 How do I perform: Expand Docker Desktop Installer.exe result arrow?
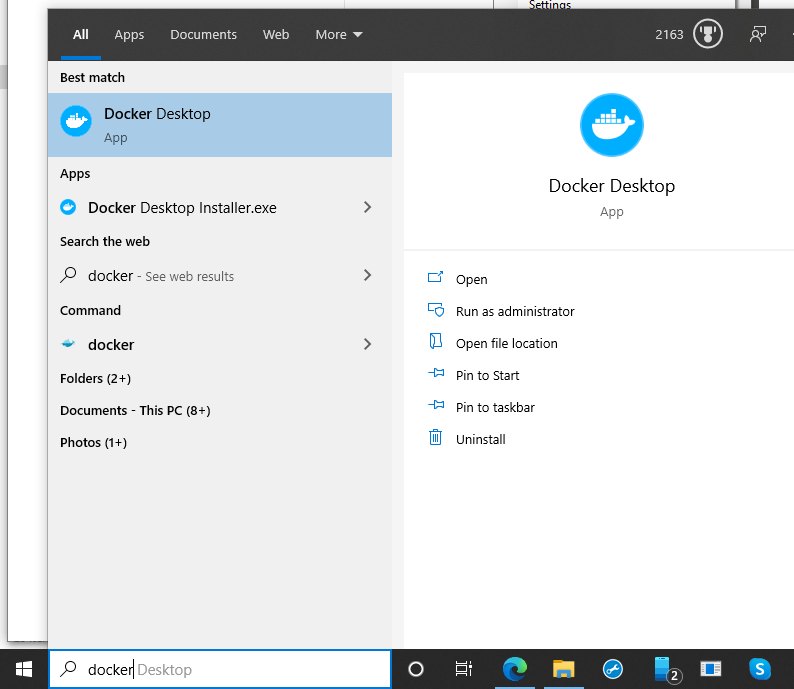(368, 207)
